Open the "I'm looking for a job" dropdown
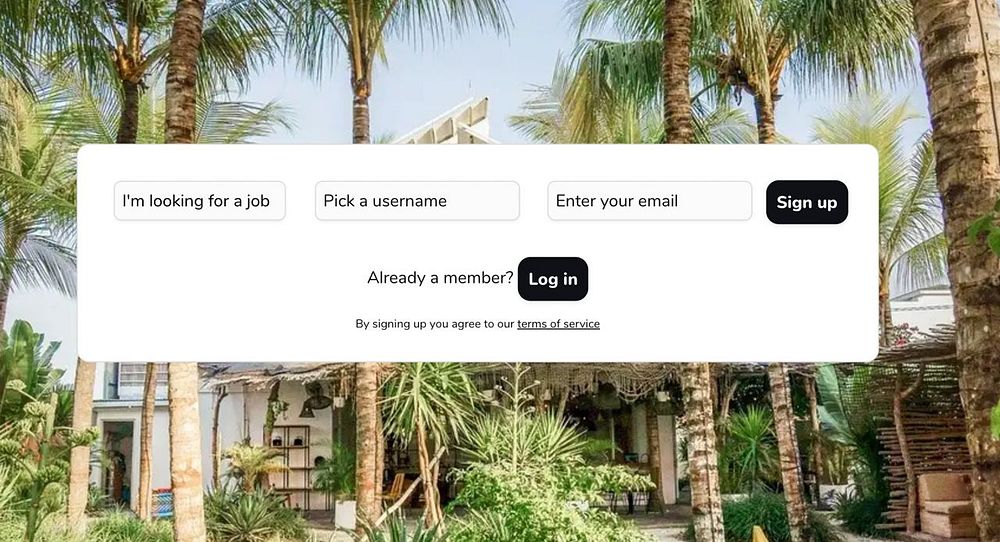This screenshot has height=542, width=1000. pyautogui.click(x=200, y=201)
